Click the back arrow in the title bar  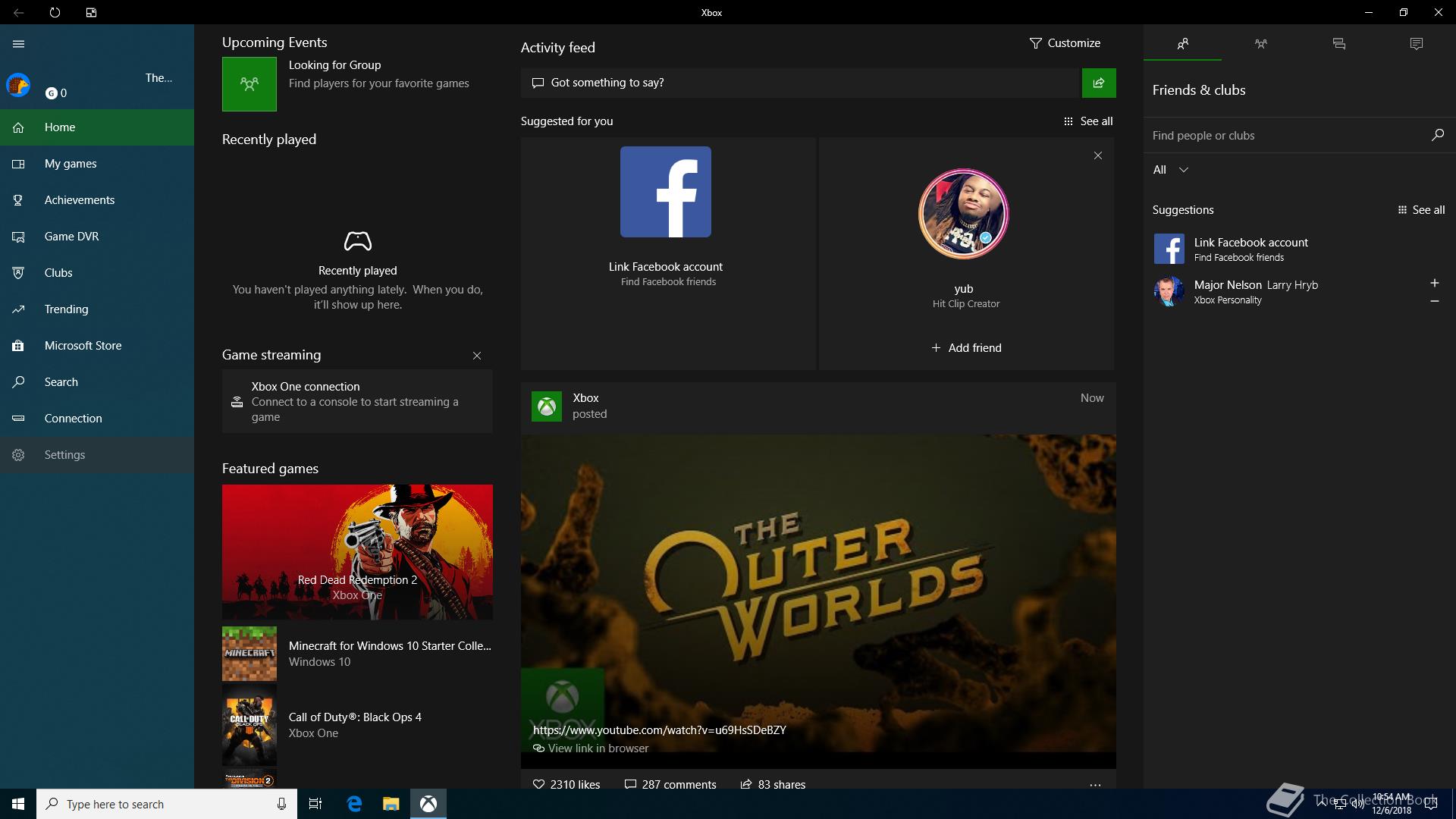[x=19, y=13]
